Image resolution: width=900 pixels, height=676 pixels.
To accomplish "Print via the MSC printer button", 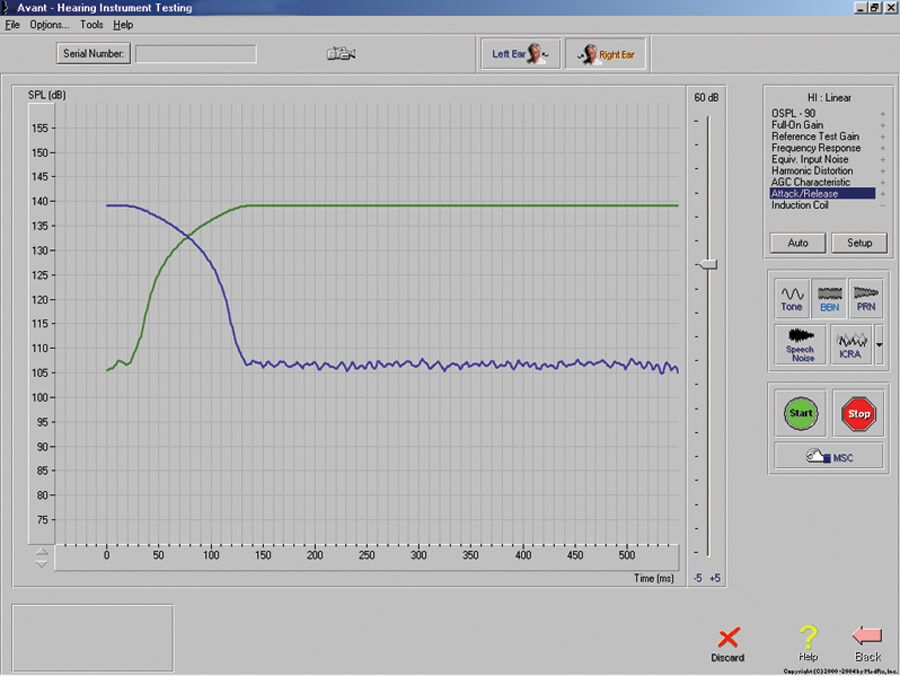I will coord(827,456).
